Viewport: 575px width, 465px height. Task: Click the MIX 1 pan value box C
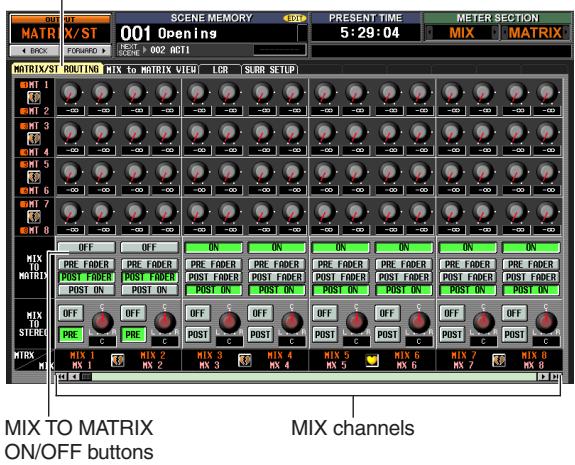tap(102, 341)
